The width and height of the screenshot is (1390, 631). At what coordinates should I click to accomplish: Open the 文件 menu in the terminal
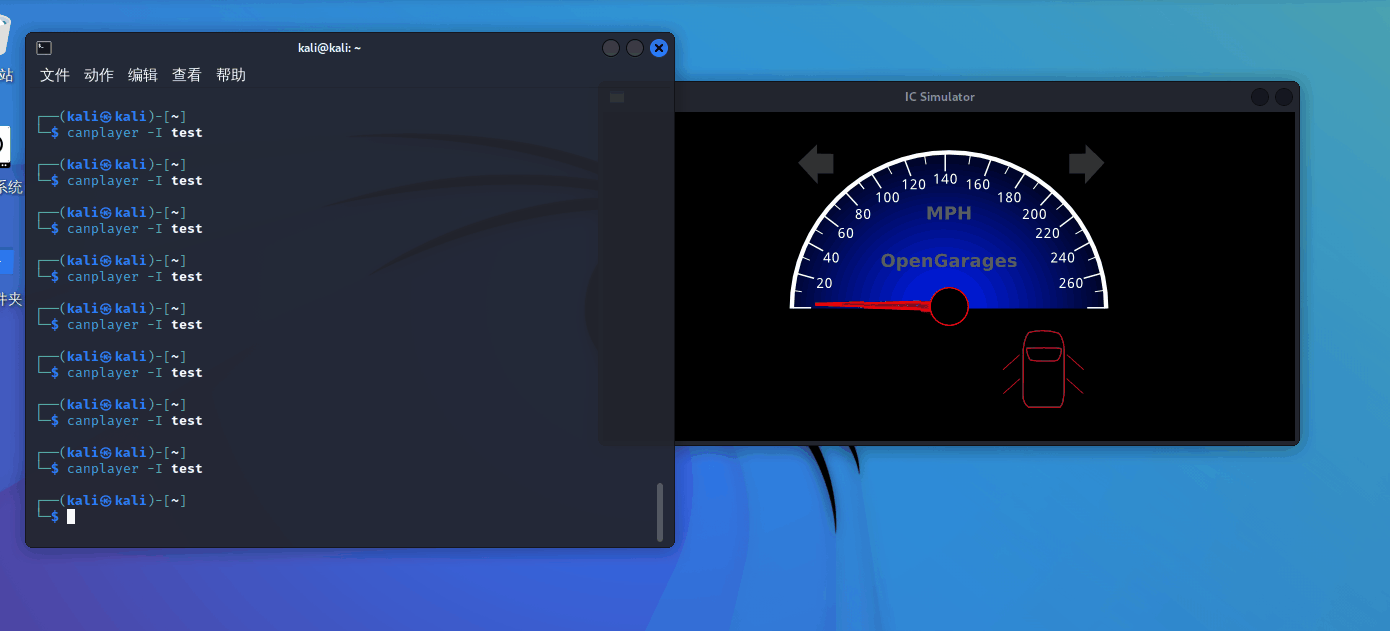click(55, 75)
